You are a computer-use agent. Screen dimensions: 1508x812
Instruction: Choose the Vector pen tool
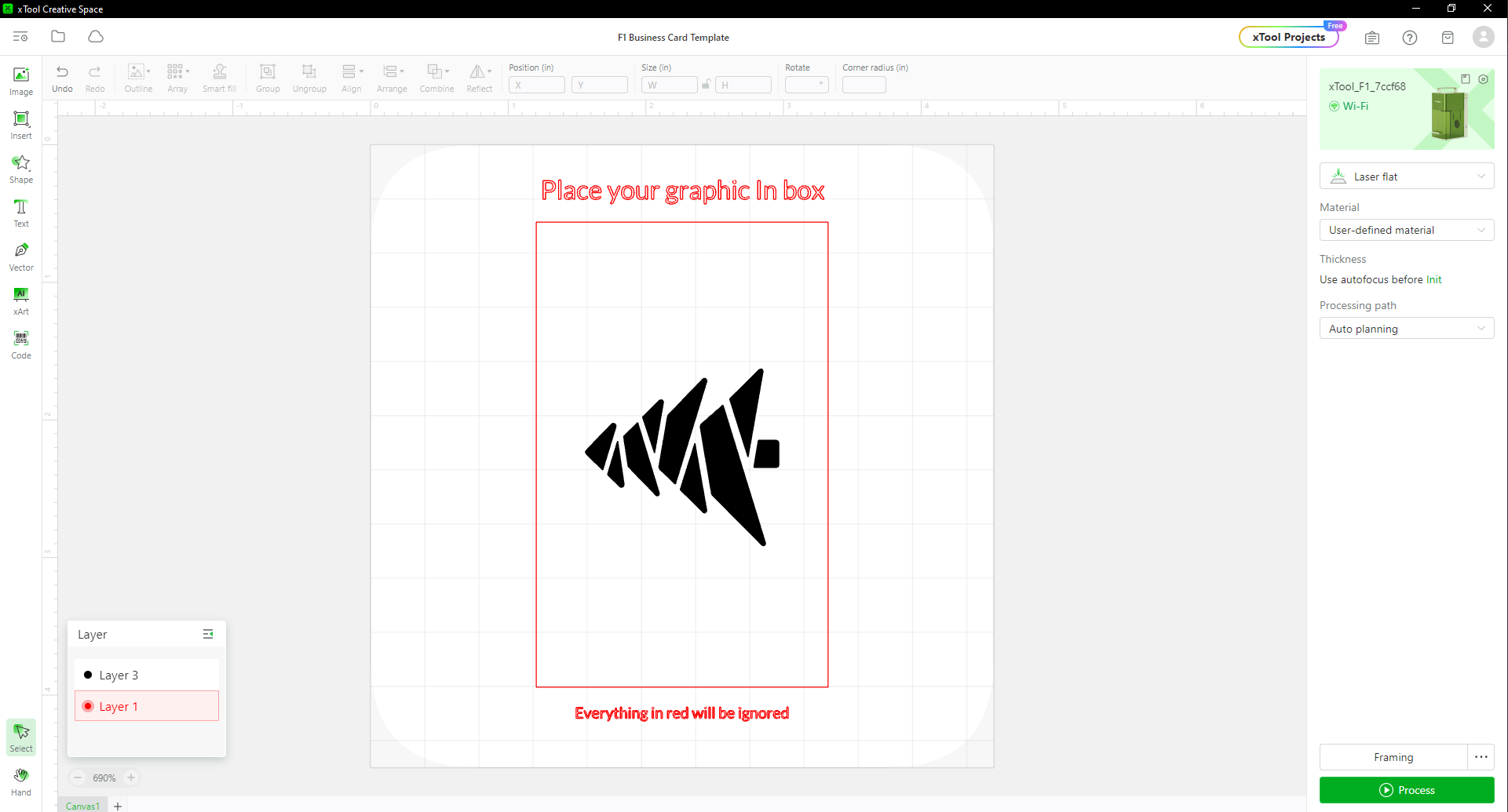21,257
